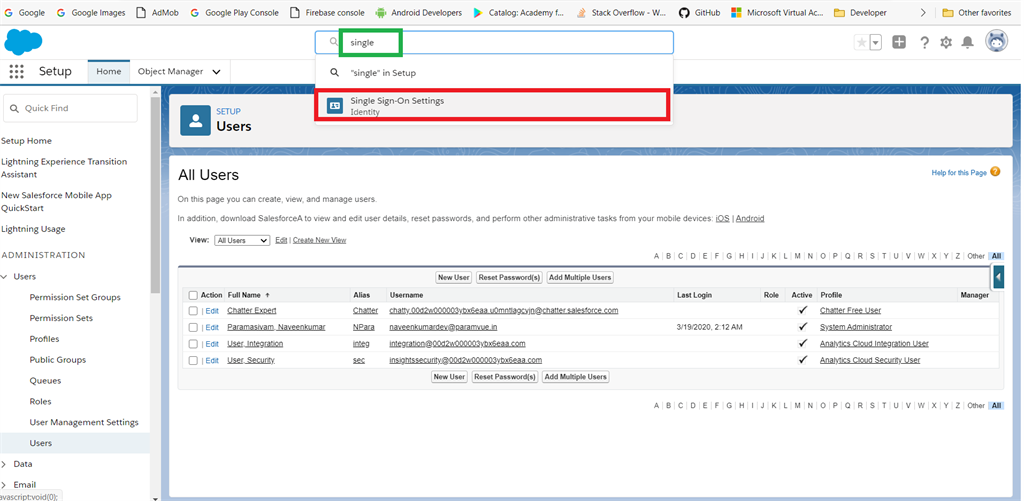This screenshot has height=501, width=1024.
Task: Open the App Launcher grid icon
Action: tap(16, 72)
